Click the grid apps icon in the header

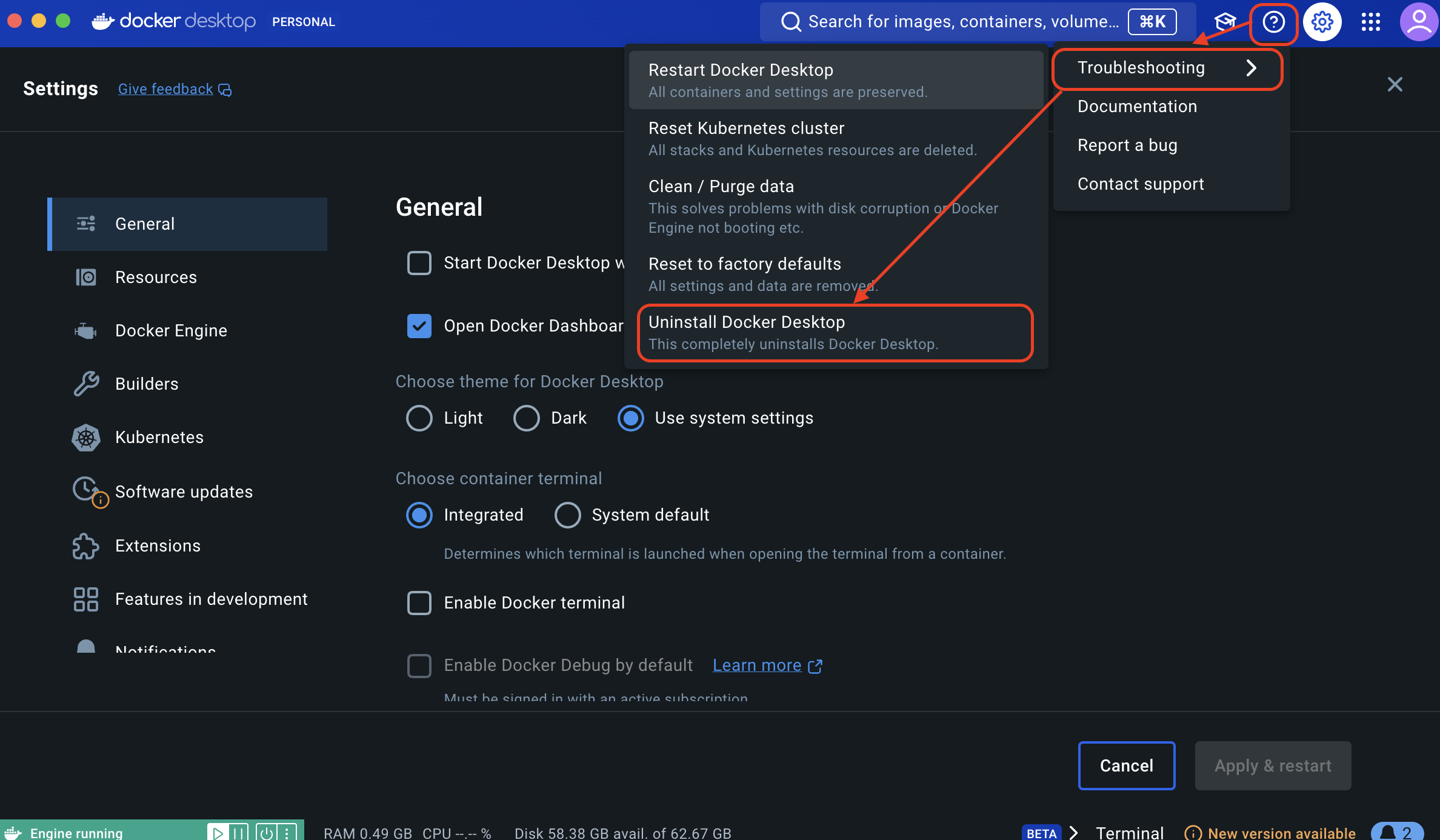[1370, 21]
